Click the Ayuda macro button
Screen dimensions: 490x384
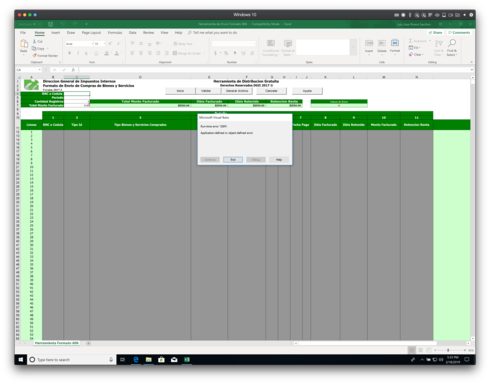(307, 91)
